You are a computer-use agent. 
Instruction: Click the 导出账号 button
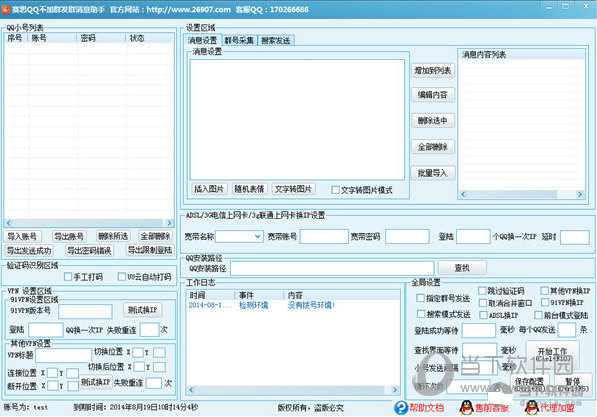[x=69, y=236]
